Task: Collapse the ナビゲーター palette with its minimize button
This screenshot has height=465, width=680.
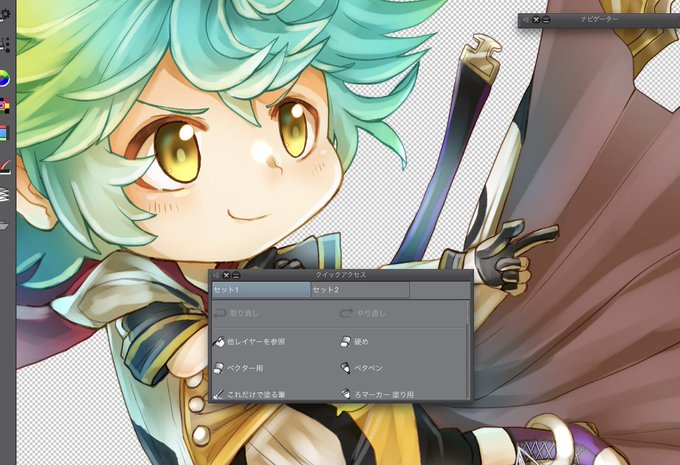Action: [x=546, y=20]
